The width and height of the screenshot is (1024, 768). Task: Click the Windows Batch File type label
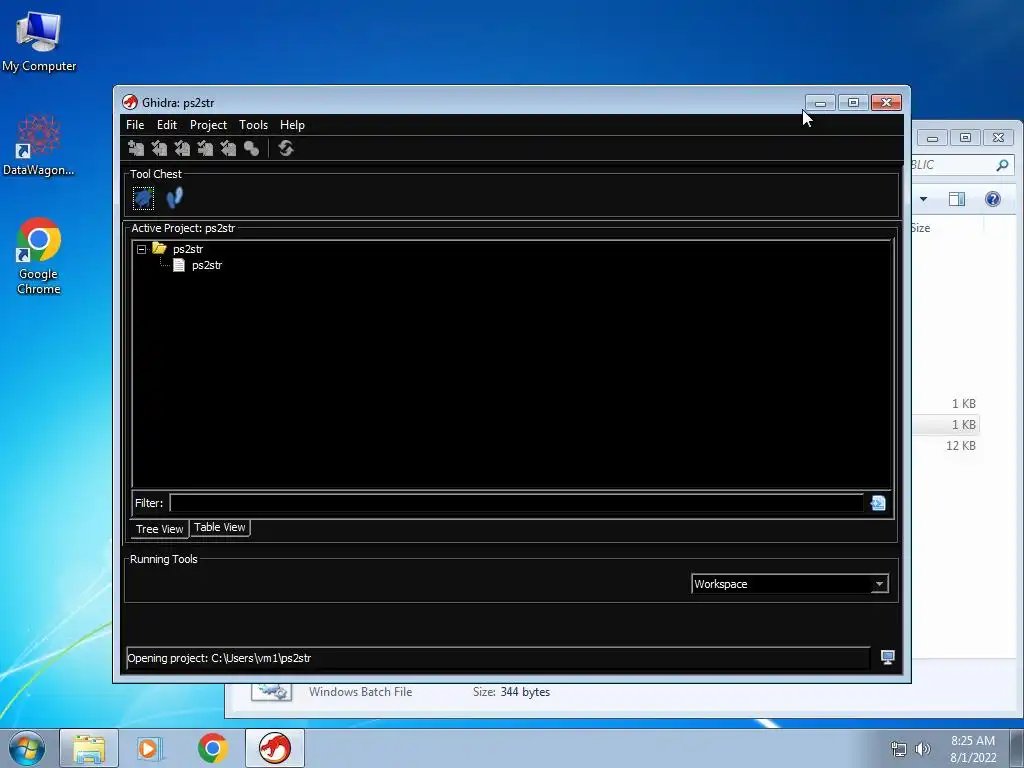pos(360,692)
